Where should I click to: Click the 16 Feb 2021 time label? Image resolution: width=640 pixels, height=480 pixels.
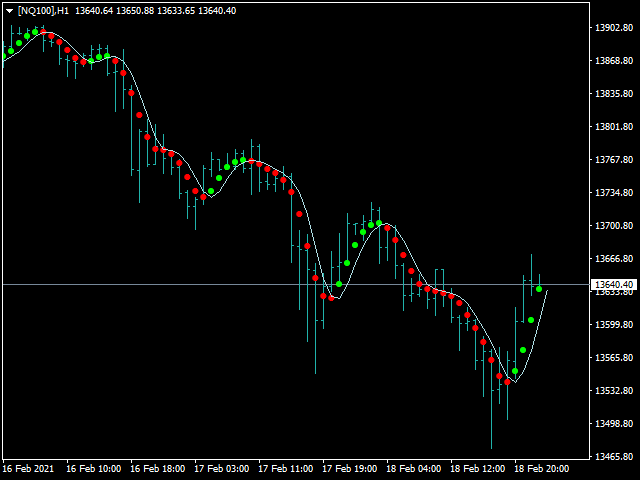point(28,469)
